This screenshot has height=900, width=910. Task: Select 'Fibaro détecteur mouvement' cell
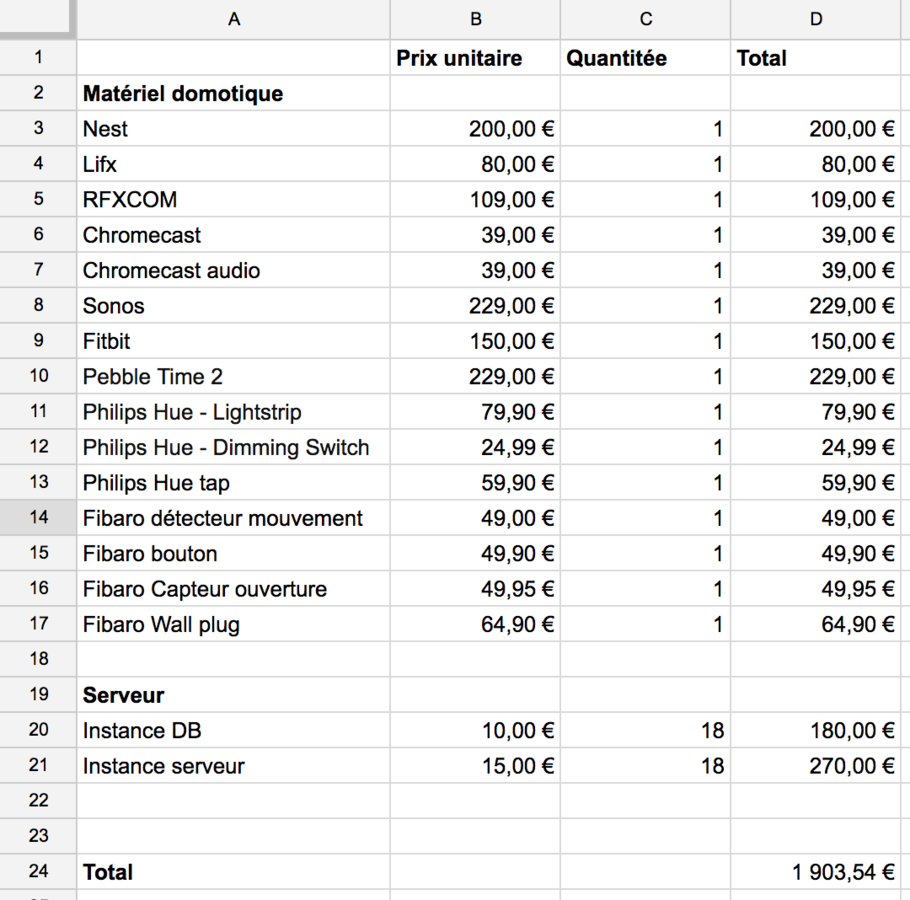coord(233,518)
